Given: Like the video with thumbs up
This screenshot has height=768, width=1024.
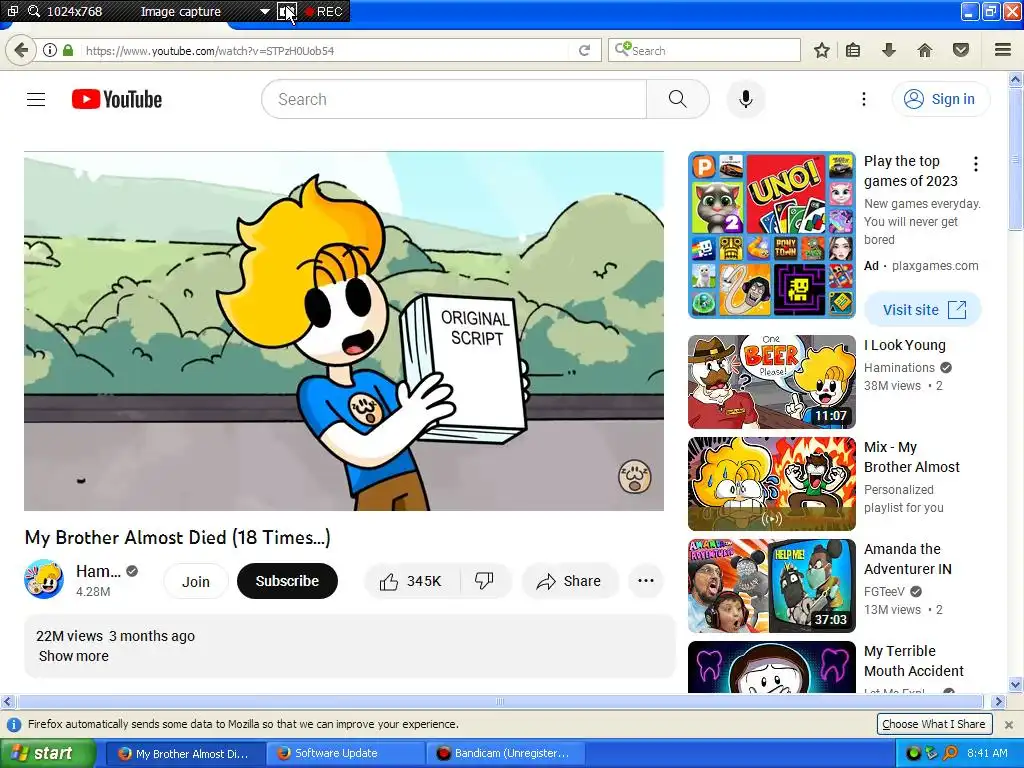Looking at the screenshot, I should 411,581.
